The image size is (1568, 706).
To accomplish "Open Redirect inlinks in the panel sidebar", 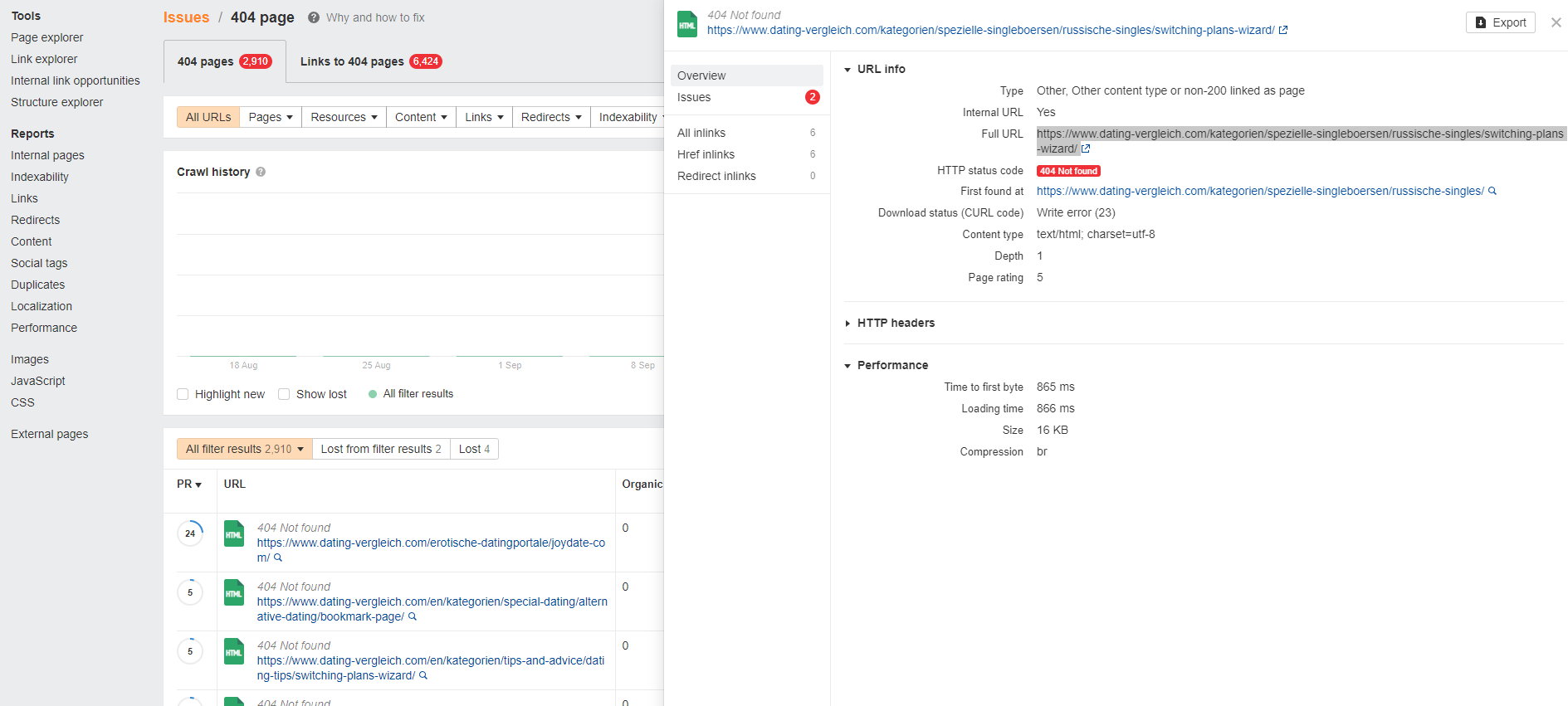I will [747, 176].
